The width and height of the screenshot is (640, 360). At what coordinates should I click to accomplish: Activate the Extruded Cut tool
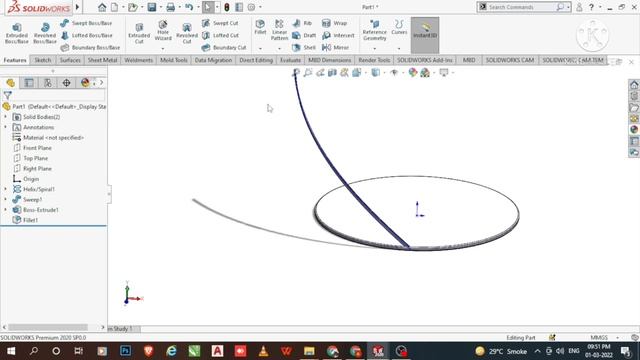pyautogui.click(x=139, y=33)
